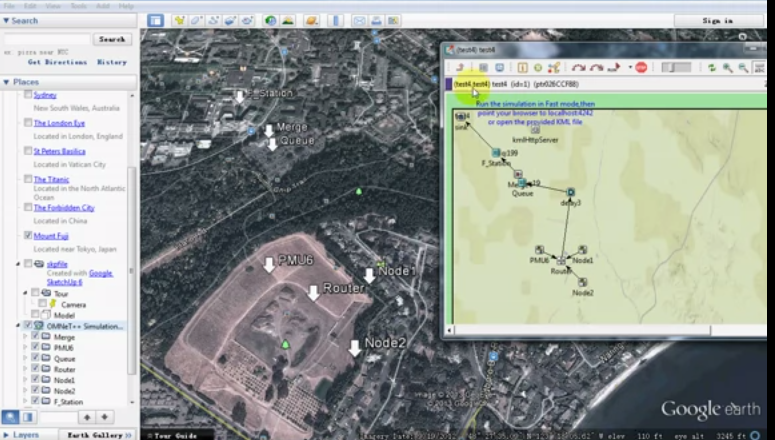775x440 pixels.
Task: Select the Add Placemark pushpin icon
Action: pos(179,20)
